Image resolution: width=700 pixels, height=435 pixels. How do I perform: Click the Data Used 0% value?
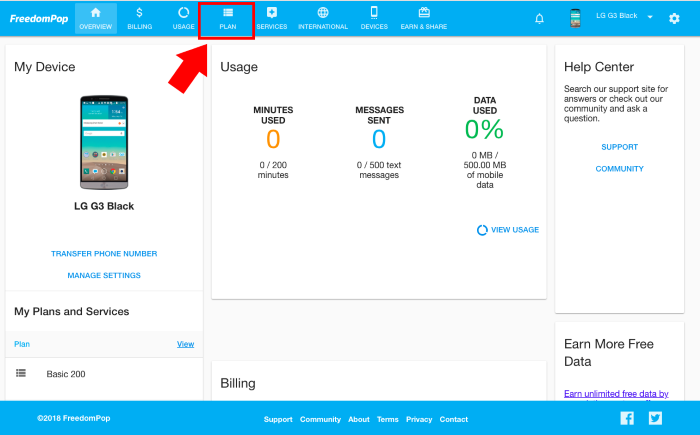point(484,129)
